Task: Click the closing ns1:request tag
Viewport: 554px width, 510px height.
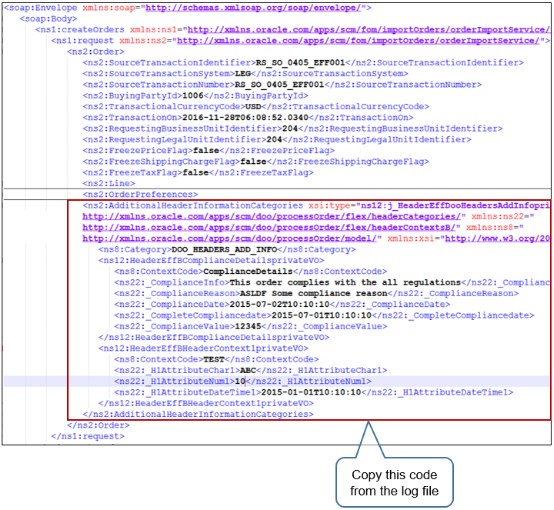Action: 88,436
